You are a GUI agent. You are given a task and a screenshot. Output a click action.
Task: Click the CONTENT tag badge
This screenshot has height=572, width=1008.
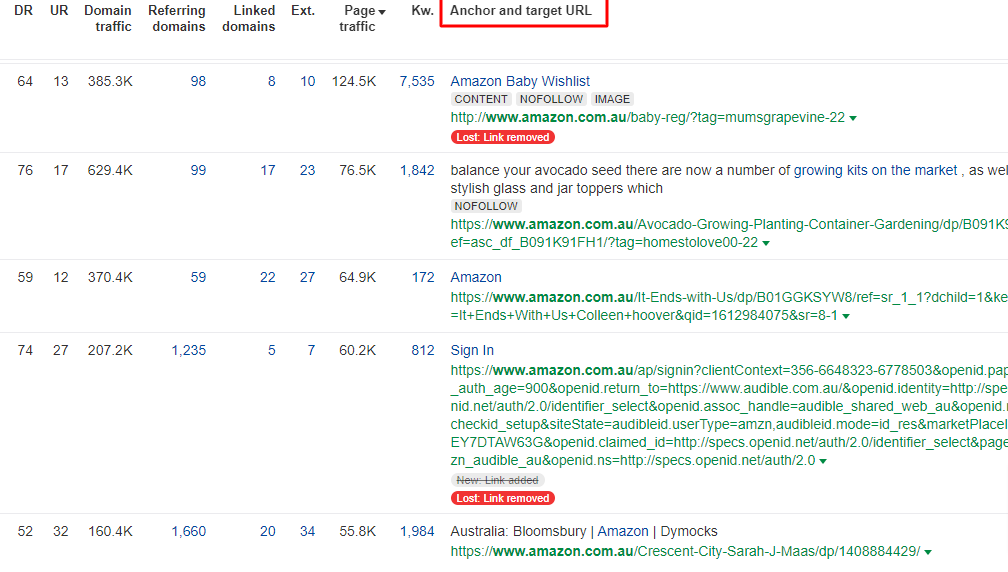481,100
